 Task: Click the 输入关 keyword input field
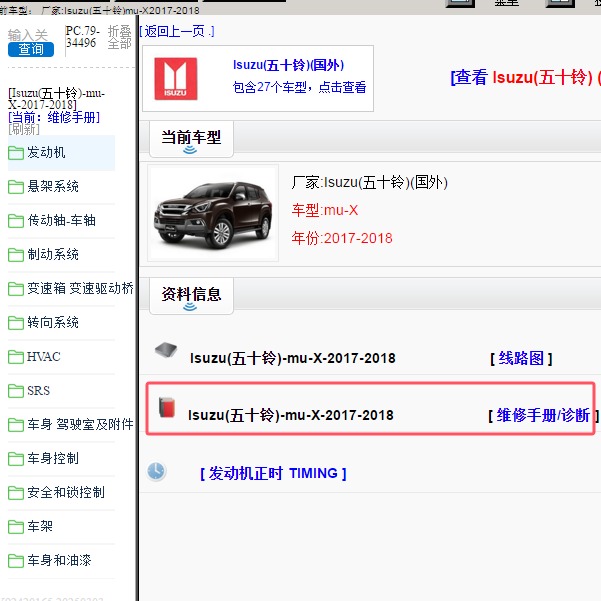point(28,35)
